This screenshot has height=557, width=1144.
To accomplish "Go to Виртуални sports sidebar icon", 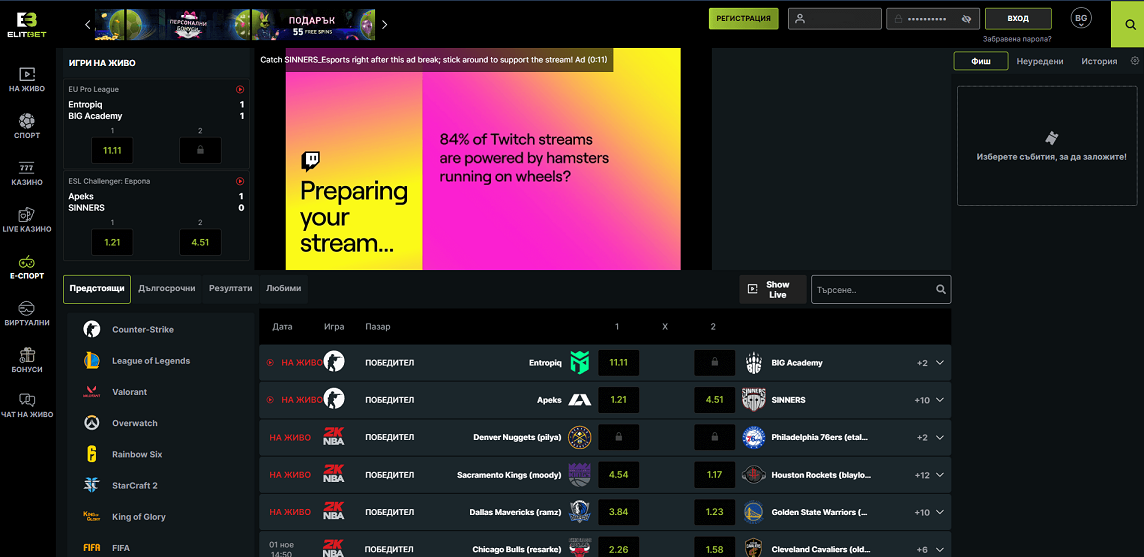I will tap(26, 313).
